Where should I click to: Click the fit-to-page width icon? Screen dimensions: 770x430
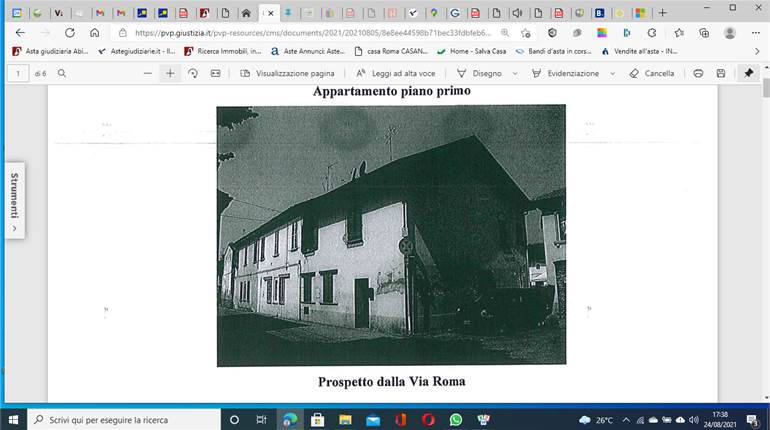(x=216, y=73)
